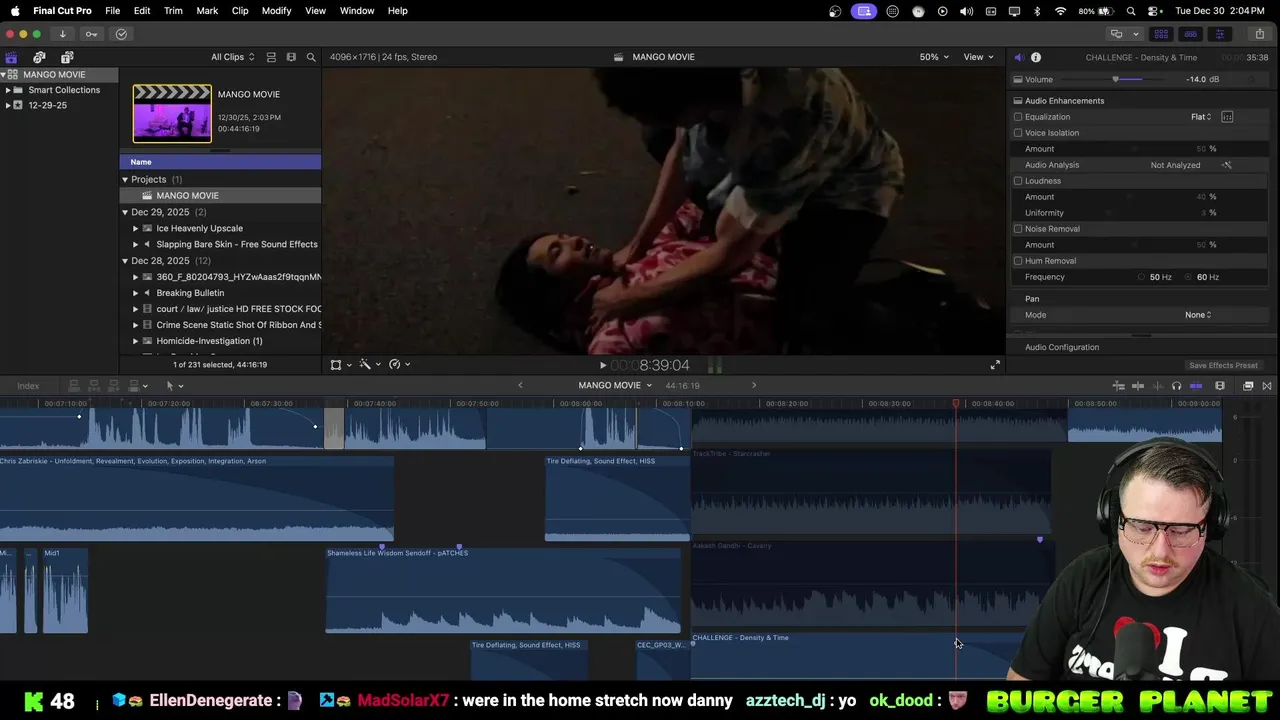Open macOS Spotlight search
The width and height of the screenshot is (1280, 720).
(x=1131, y=11)
